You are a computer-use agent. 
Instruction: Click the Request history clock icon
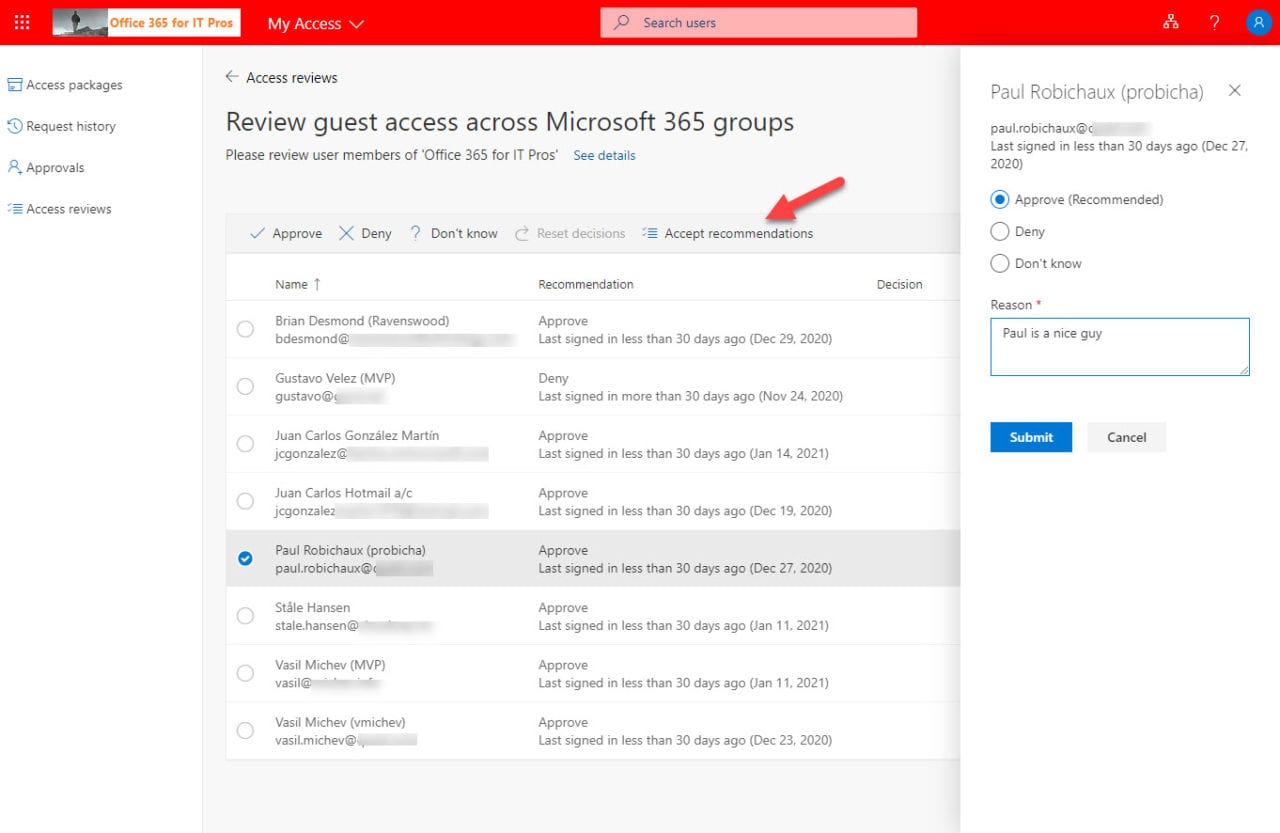(15, 126)
